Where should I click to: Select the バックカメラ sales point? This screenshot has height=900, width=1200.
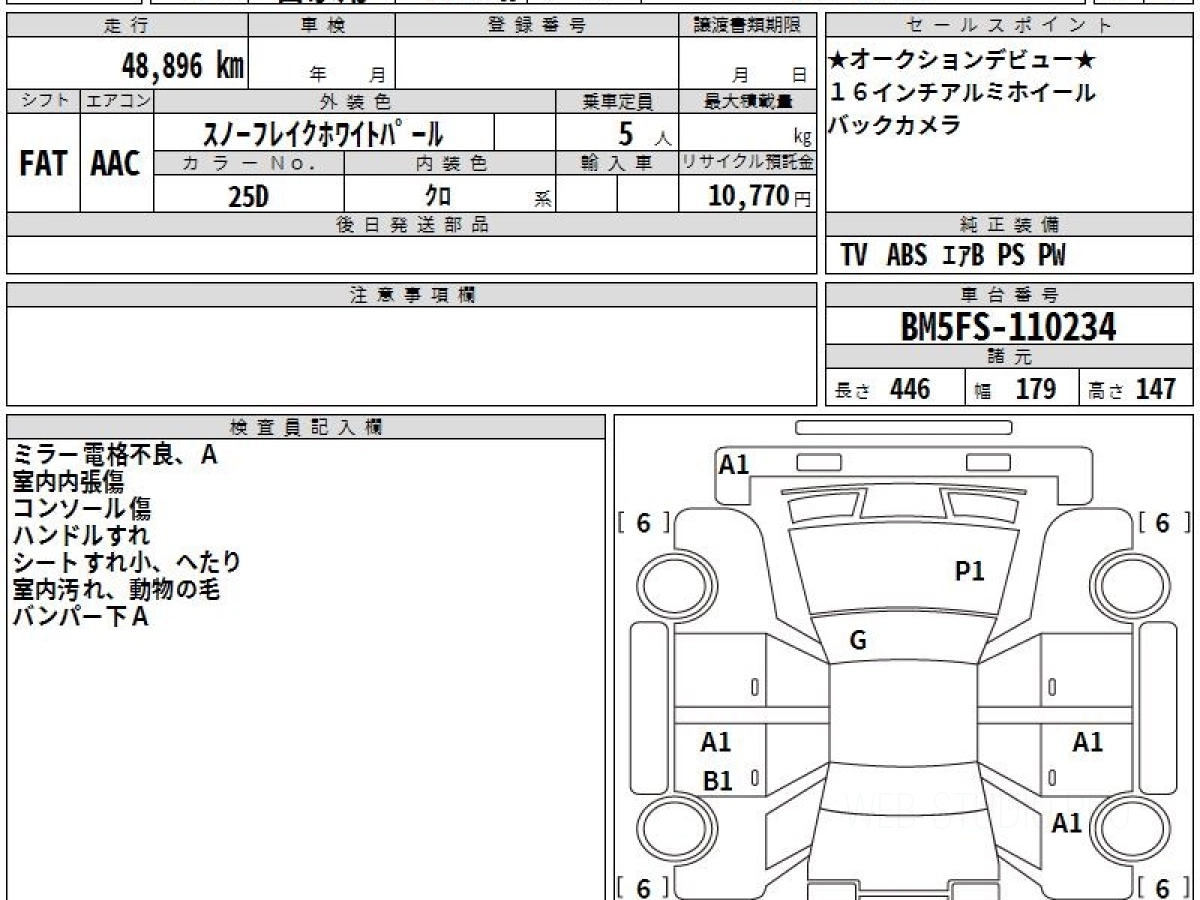coord(895,125)
